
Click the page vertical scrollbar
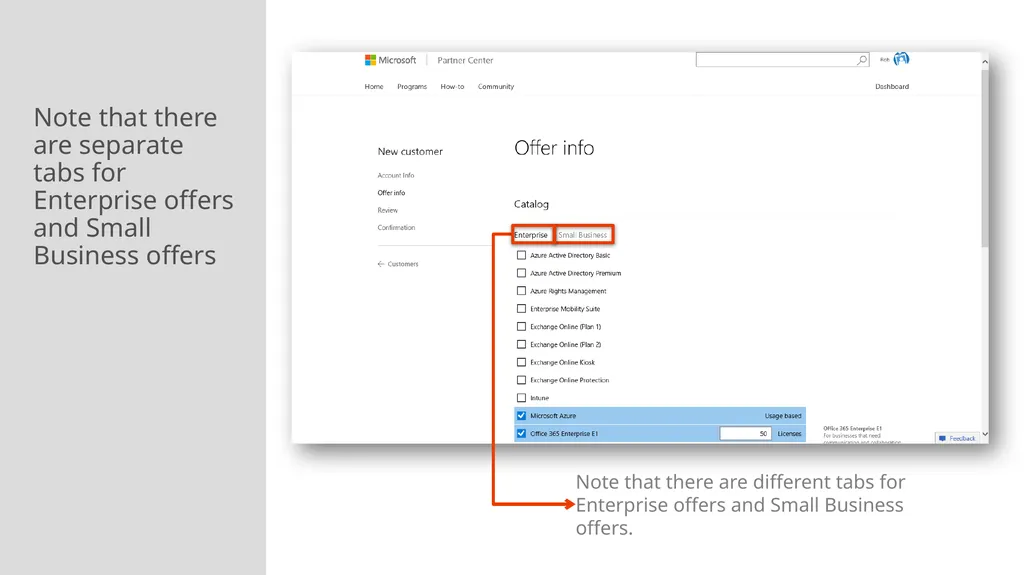click(x=985, y=157)
